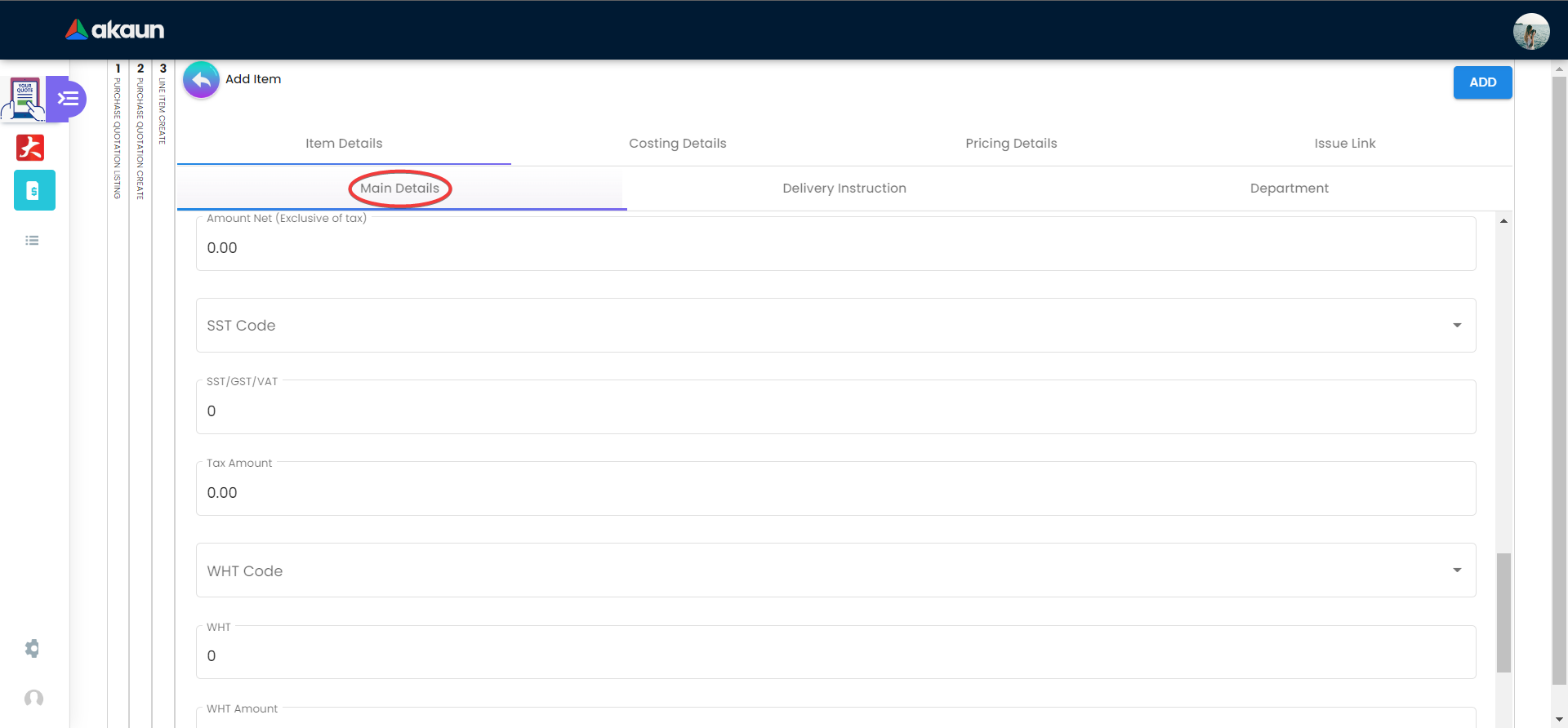The image size is (1568, 728).
Task: Select Line Item Create breadcrumb step 3
Action: point(163,104)
